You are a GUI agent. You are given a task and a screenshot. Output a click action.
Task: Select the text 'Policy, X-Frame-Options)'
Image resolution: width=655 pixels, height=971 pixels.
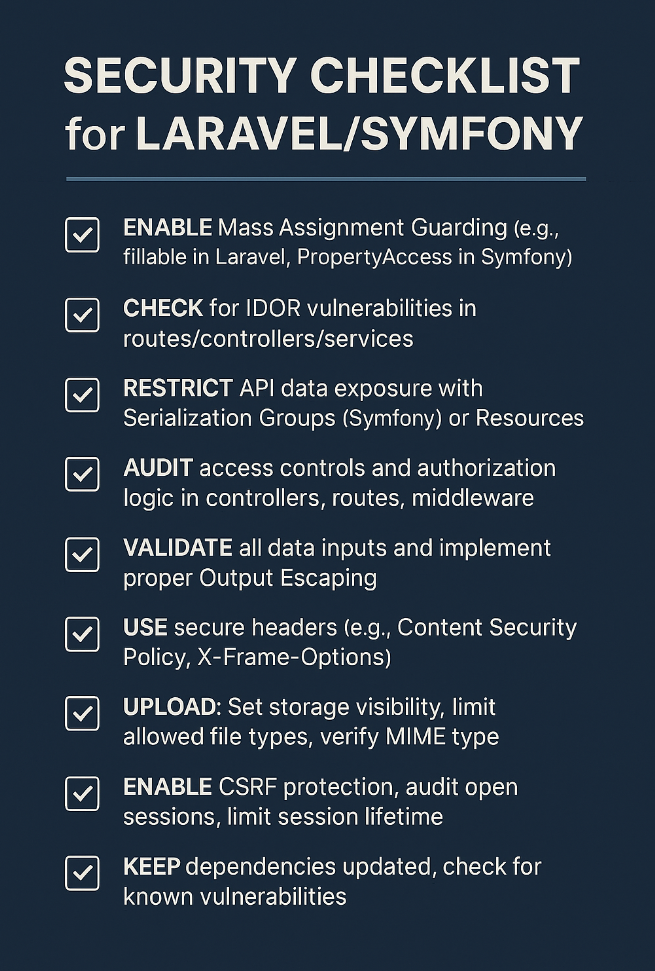click(x=257, y=658)
